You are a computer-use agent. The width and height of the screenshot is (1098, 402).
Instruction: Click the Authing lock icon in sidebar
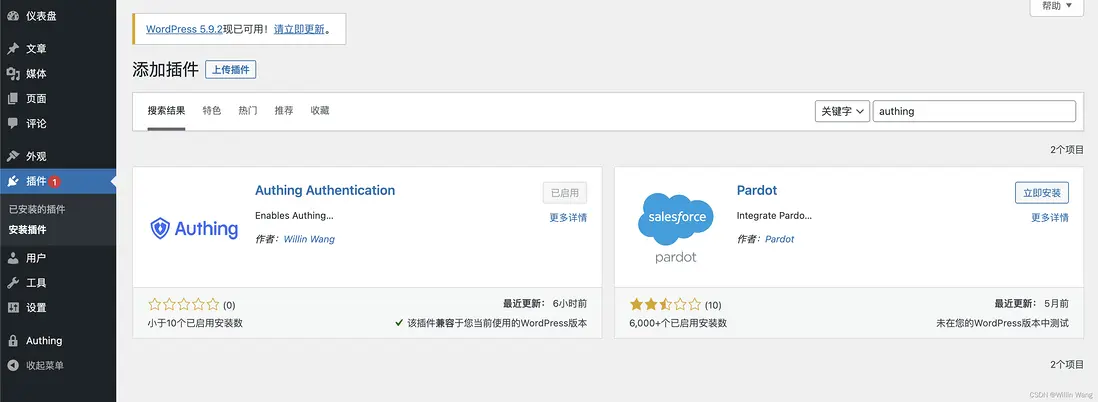pos(13,341)
